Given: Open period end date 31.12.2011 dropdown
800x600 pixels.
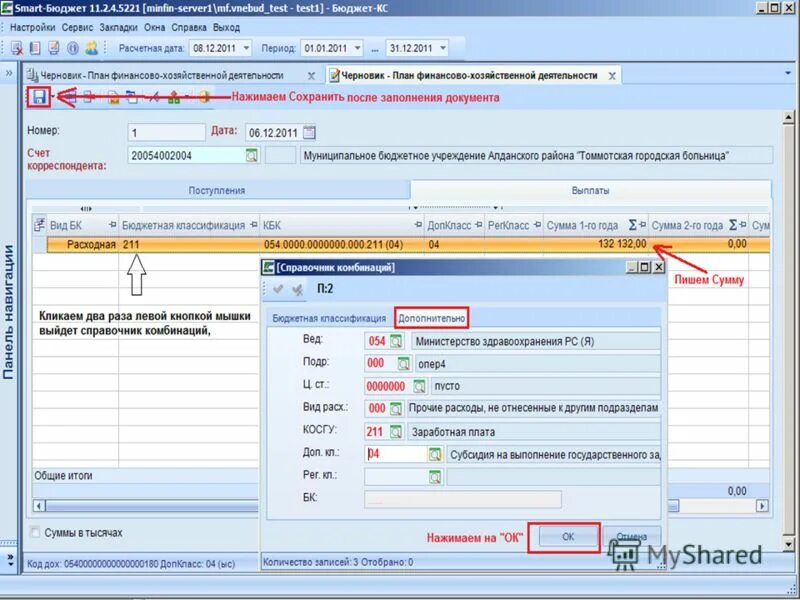Looking at the screenshot, I should [443, 48].
